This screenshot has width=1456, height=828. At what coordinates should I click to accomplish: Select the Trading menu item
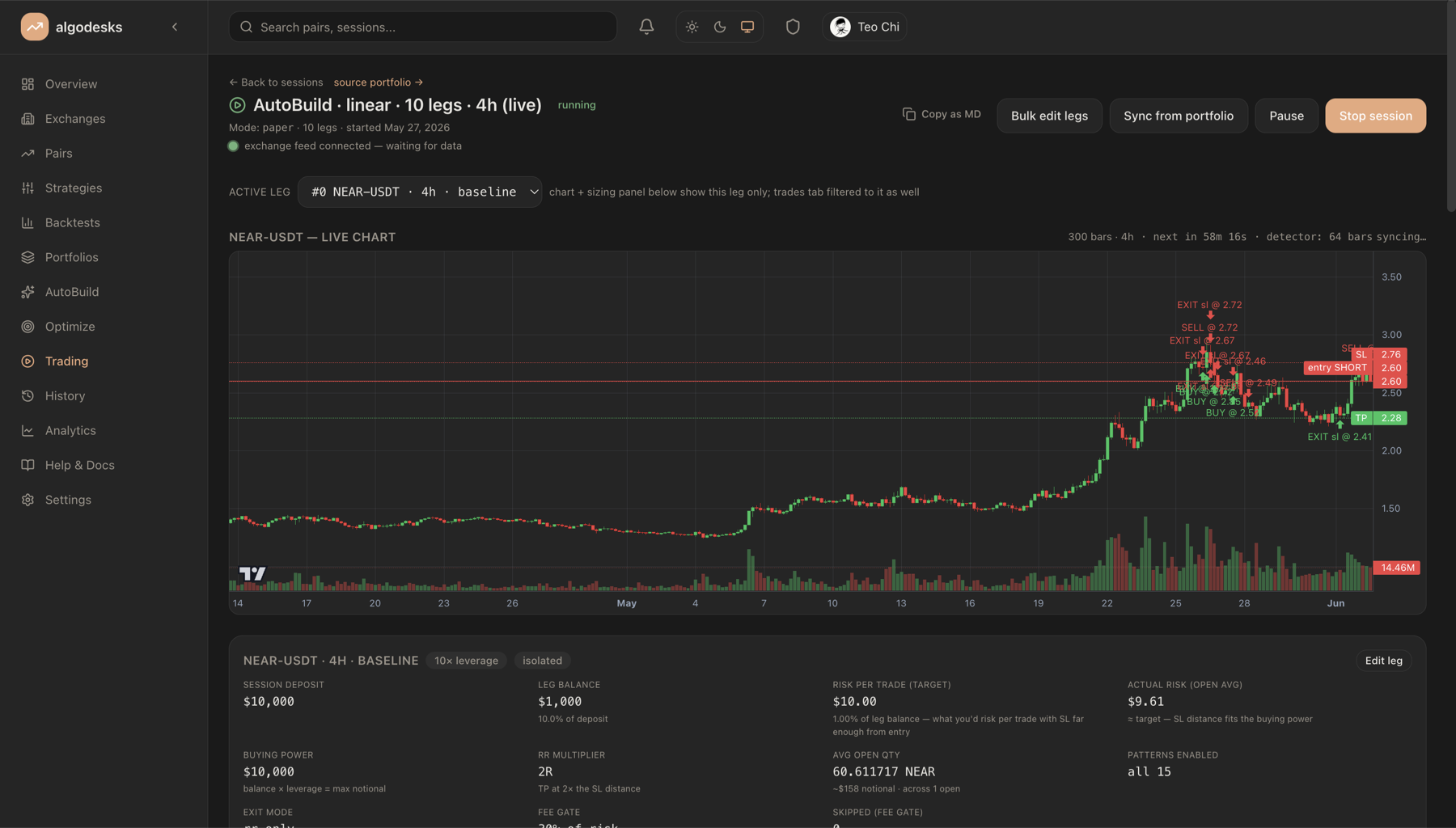pyautogui.click(x=66, y=361)
